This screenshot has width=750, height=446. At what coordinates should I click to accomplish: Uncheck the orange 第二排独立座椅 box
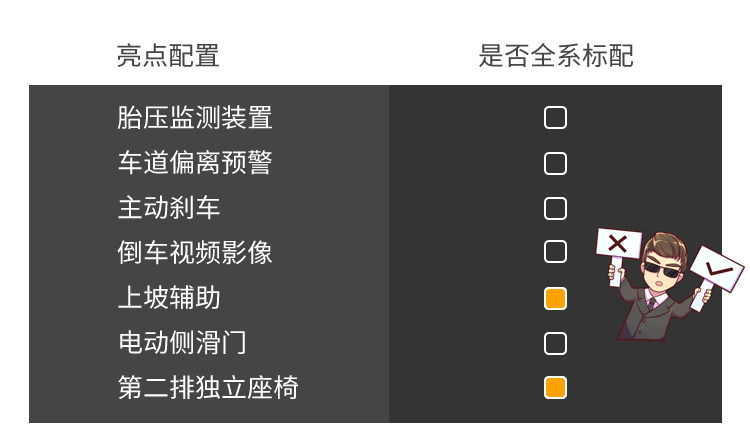click(555, 387)
